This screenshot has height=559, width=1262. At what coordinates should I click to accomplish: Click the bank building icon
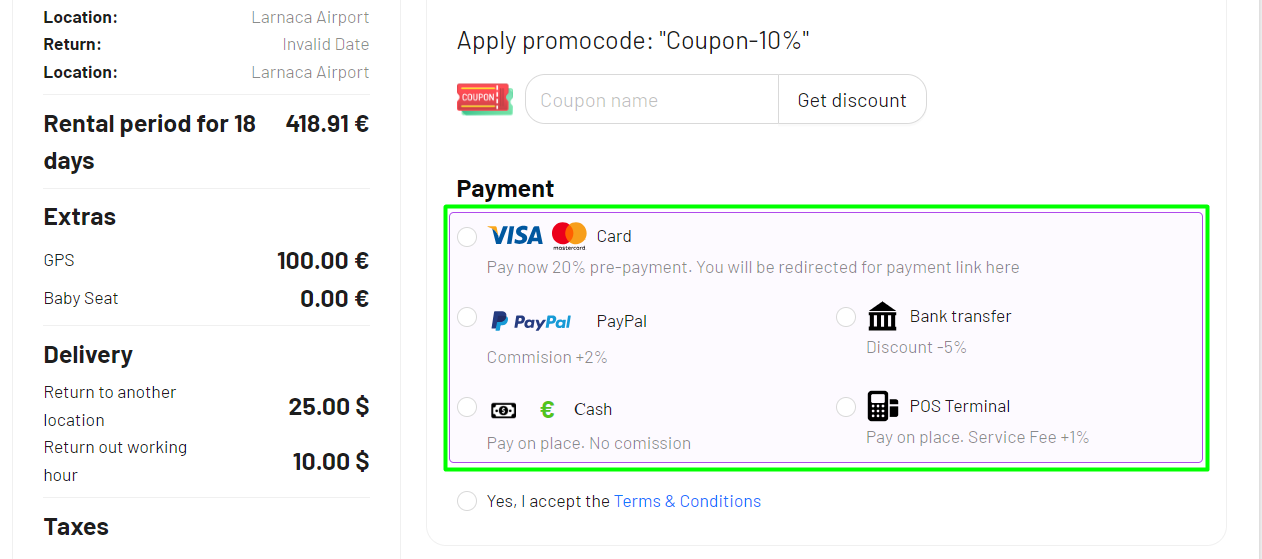(x=882, y=317)
